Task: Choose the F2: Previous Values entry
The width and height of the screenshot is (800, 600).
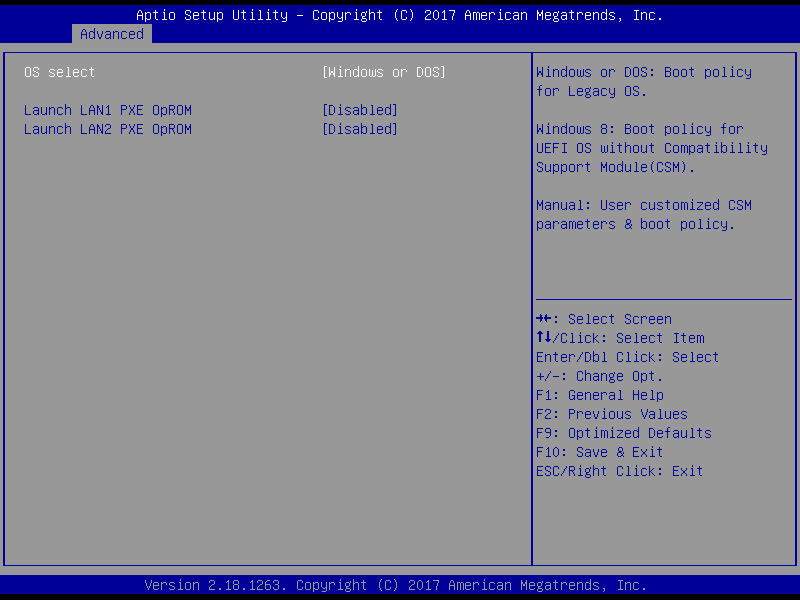Action: tap(611, 414)
